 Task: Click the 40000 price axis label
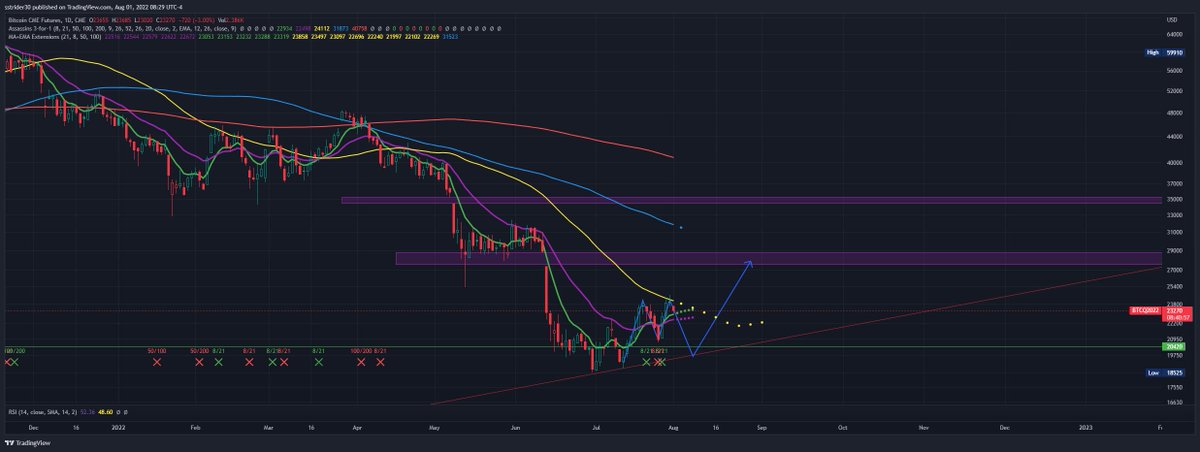(1175, 162)
